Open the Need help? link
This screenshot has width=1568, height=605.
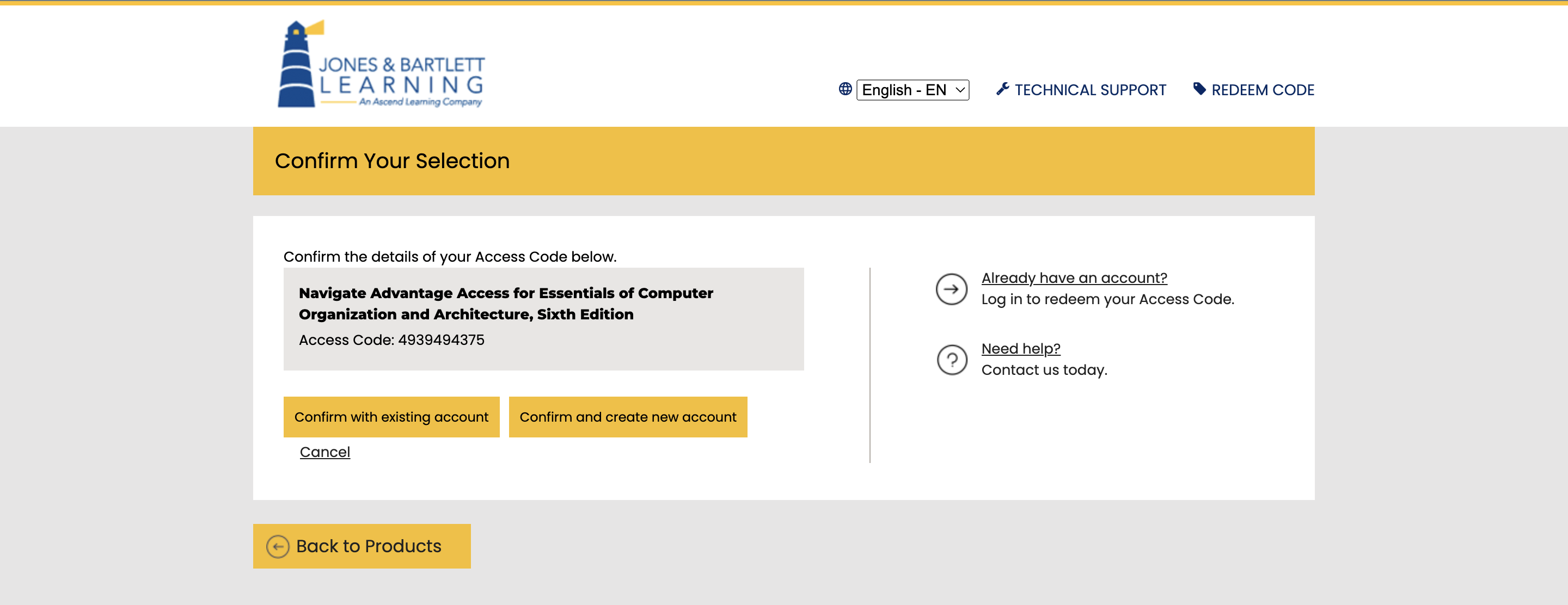point(1021,348)
